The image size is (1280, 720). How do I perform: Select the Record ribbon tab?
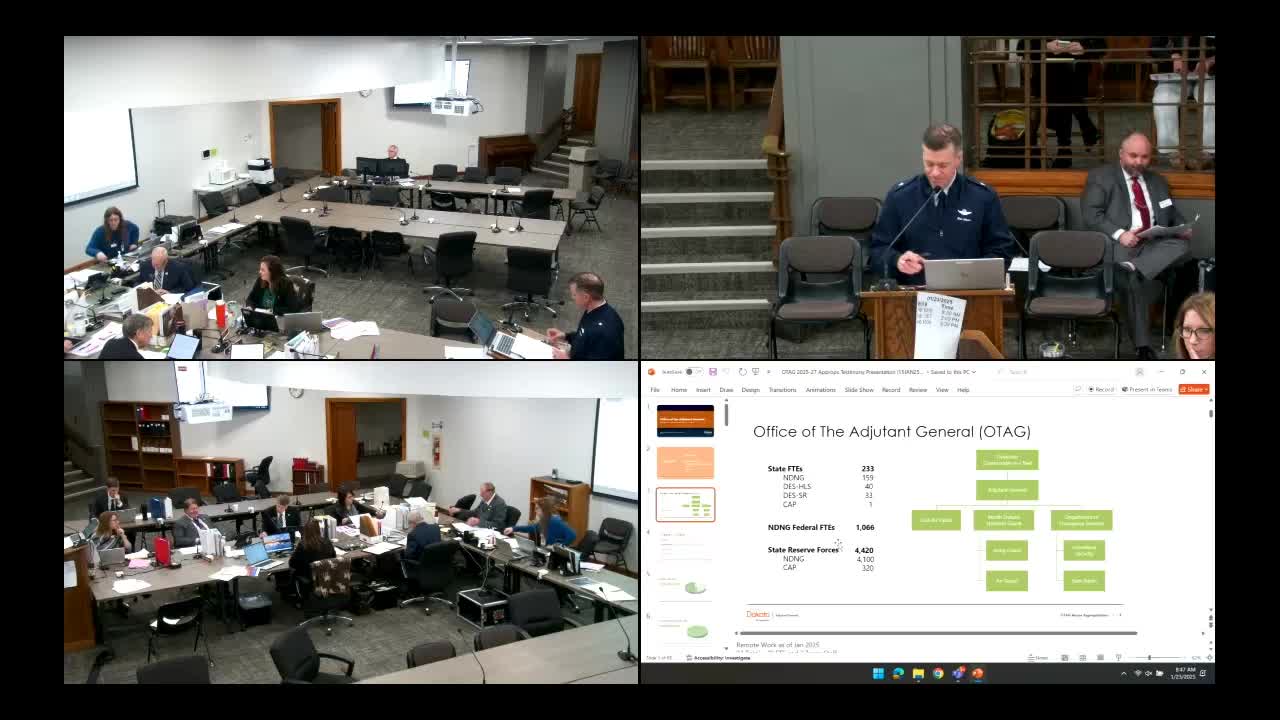(890, 390)
